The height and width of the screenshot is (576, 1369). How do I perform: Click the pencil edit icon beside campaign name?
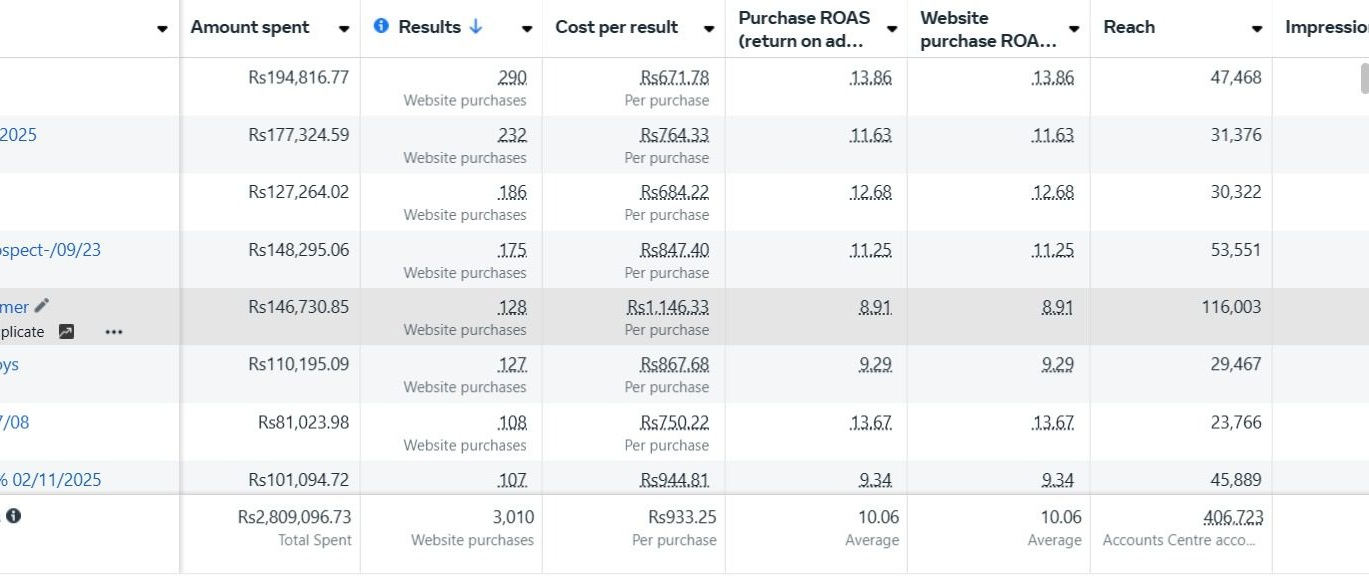(41, 306)
